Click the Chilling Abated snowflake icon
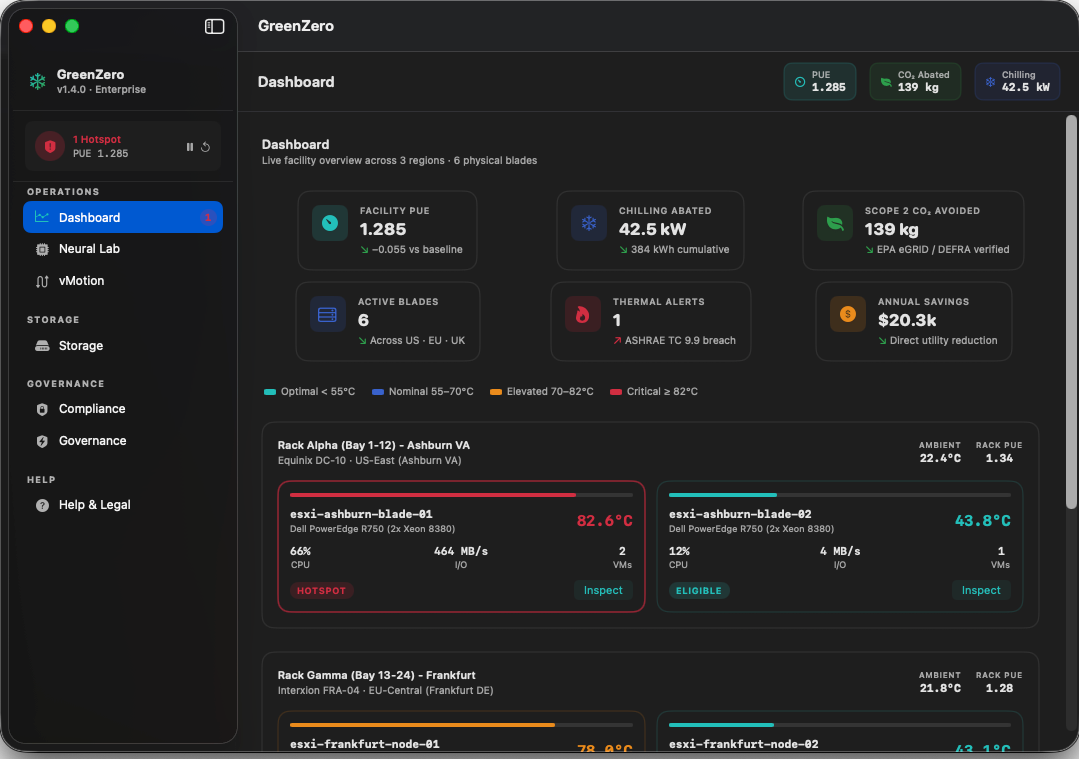The height and width of the screenshot is (759, 1079). pos(588,223)
